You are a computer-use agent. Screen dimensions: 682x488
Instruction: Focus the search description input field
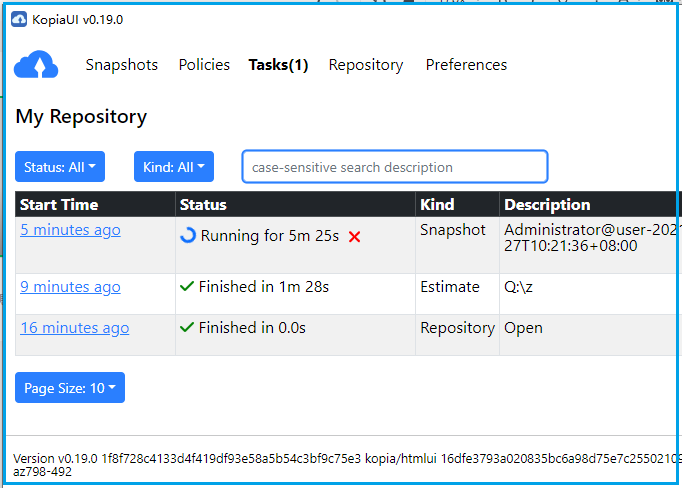click(395, 167)
